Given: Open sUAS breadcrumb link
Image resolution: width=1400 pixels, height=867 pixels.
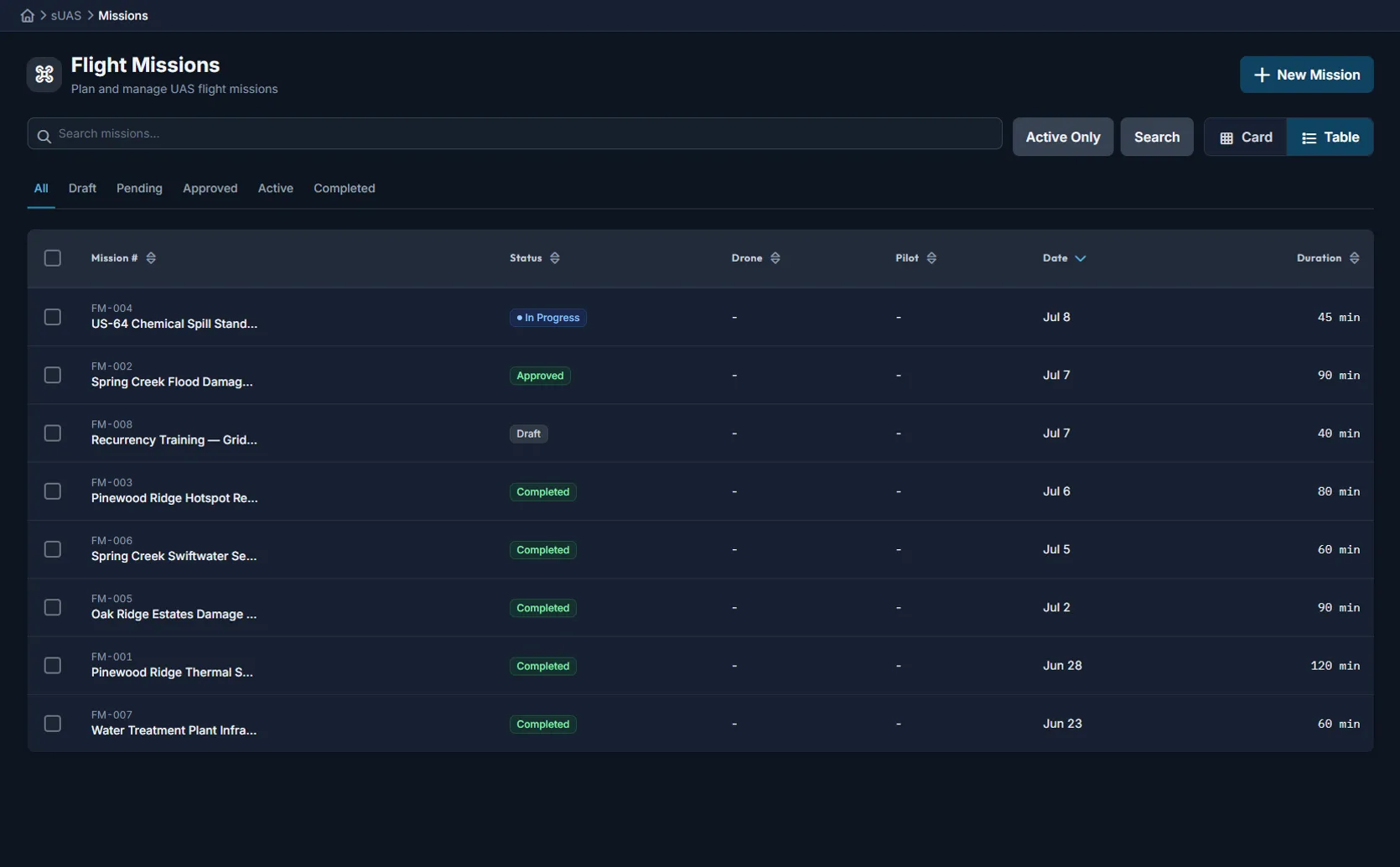Looking at the screenshot, I should (x=66, y=16).
